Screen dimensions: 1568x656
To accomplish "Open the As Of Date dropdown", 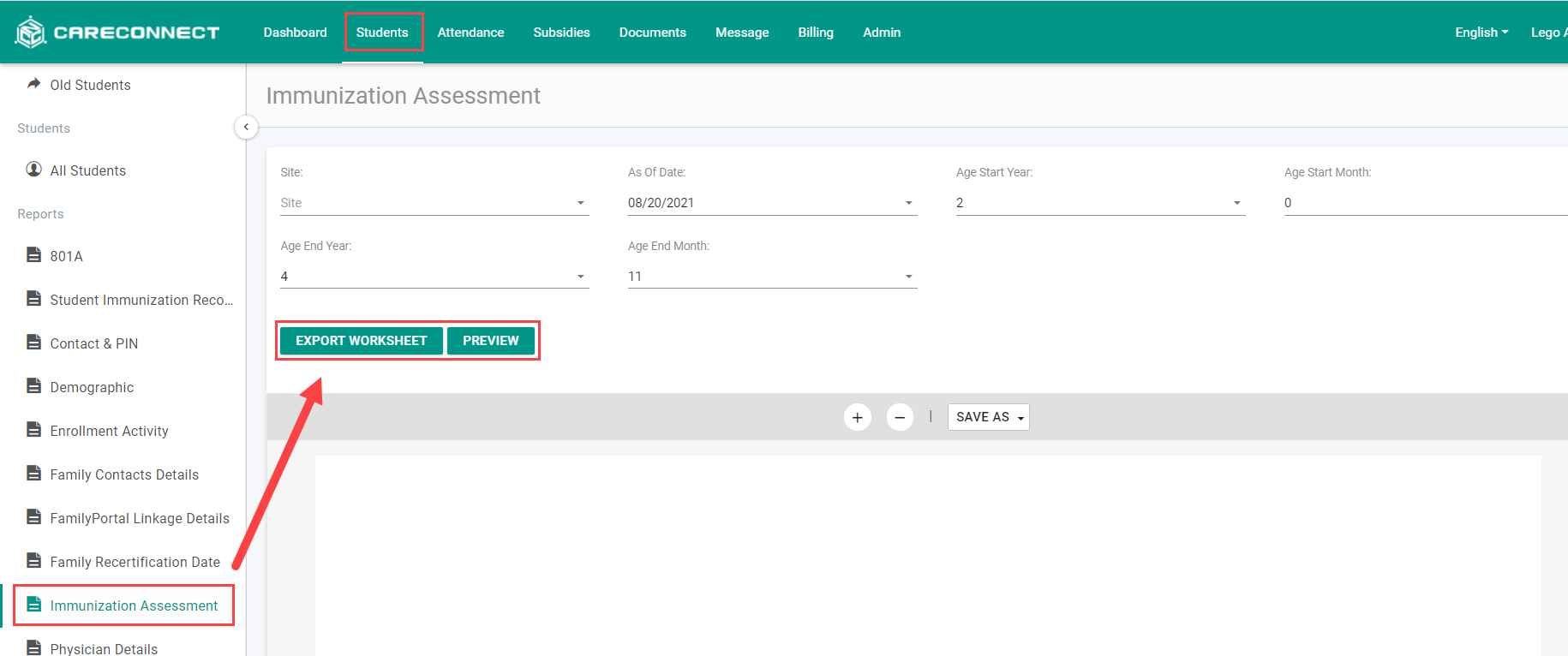I will [772, 203].
